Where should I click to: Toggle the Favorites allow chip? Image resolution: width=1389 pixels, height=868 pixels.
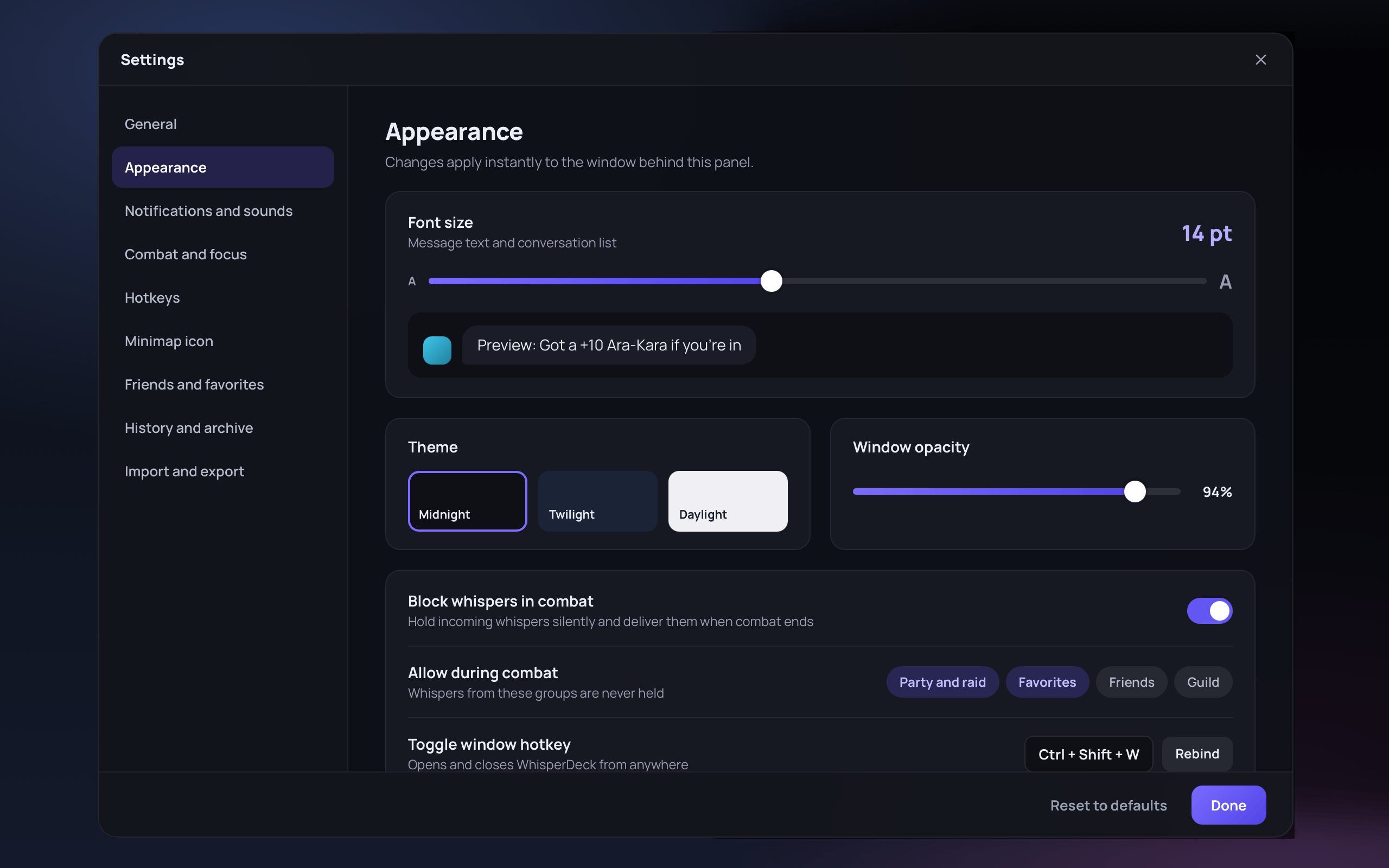[1047, 682]
